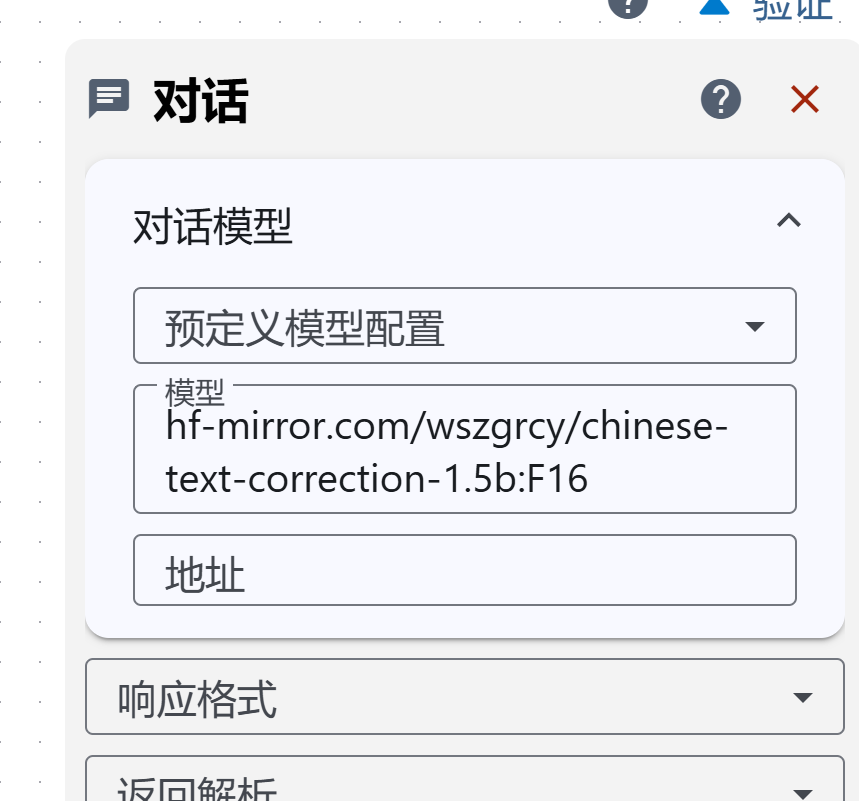The height and width of the screenshot is (801, 859).
Task: Click the chat bubble icon beside 对话
Action: [109, 99]
